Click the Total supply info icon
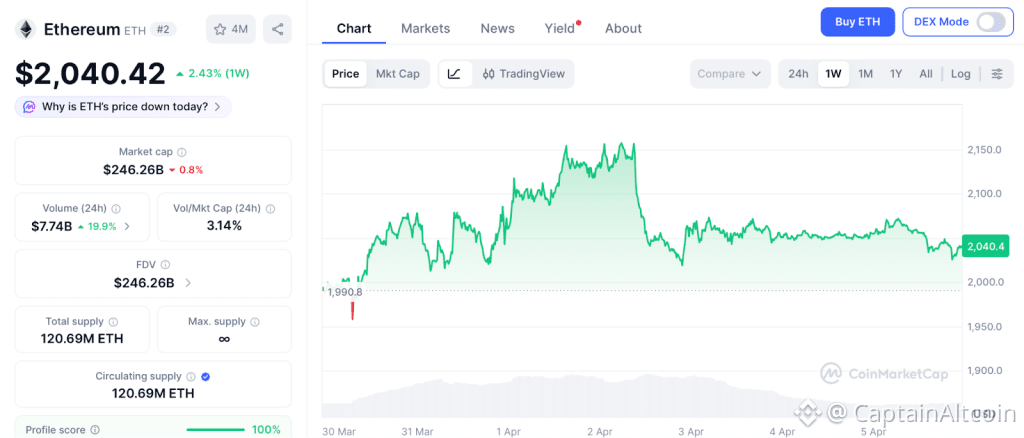 pos(113,322)
